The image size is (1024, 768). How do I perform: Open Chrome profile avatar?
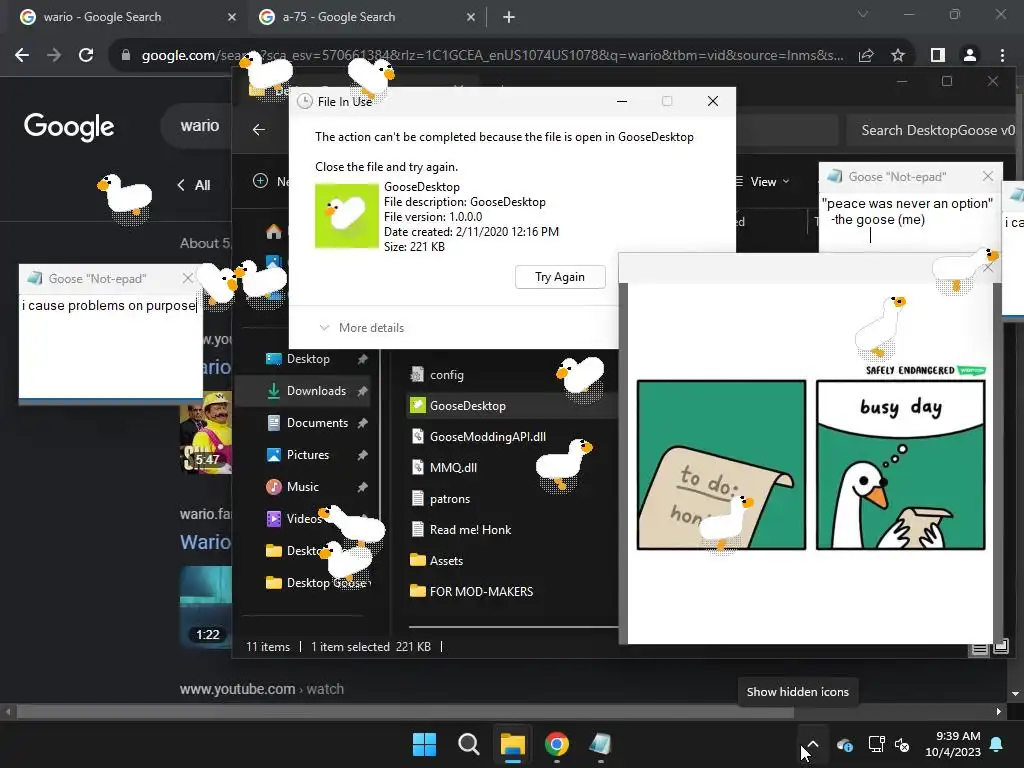[970, 56]
